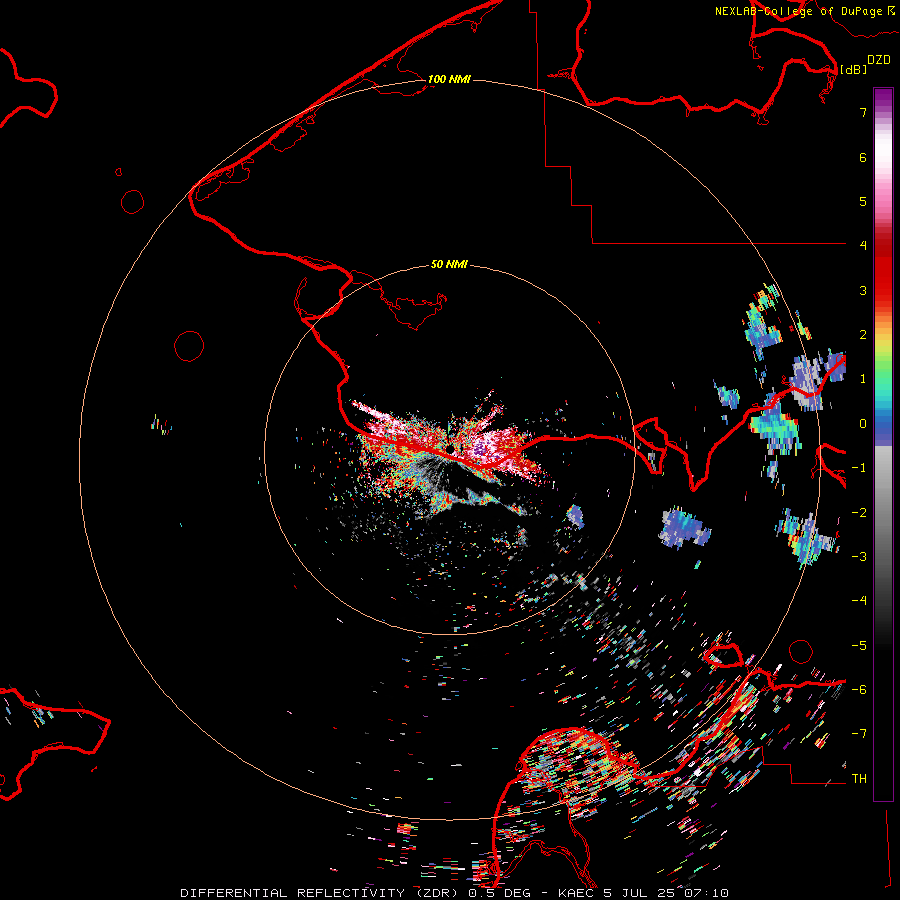Viewport: 900px width, 900px height.
Task: Click the -7 value on the color scale
Action: pos(859,734)
